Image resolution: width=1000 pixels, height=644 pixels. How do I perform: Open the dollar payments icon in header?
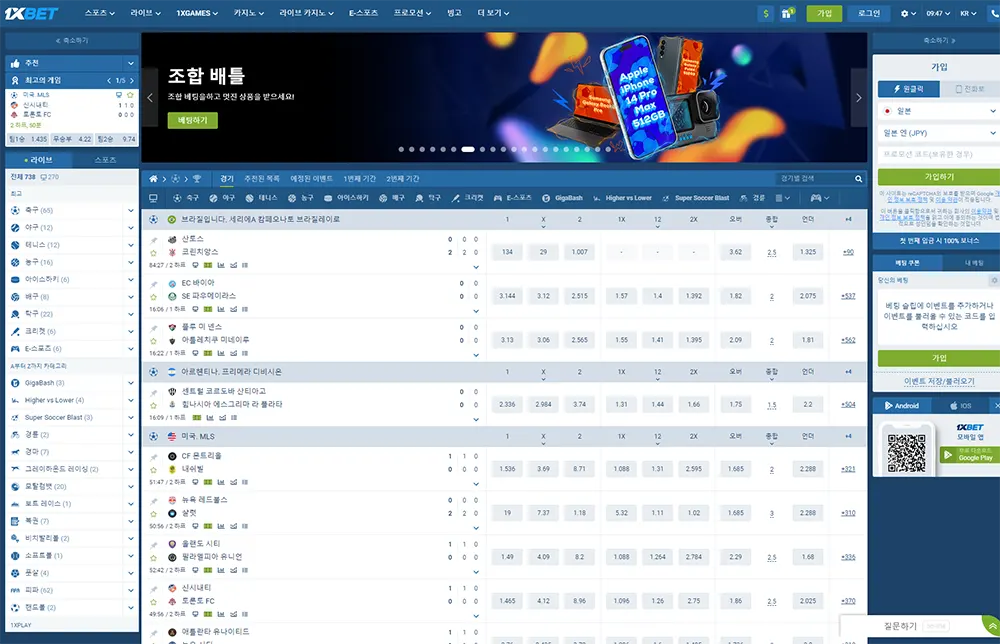pos(765,13)
